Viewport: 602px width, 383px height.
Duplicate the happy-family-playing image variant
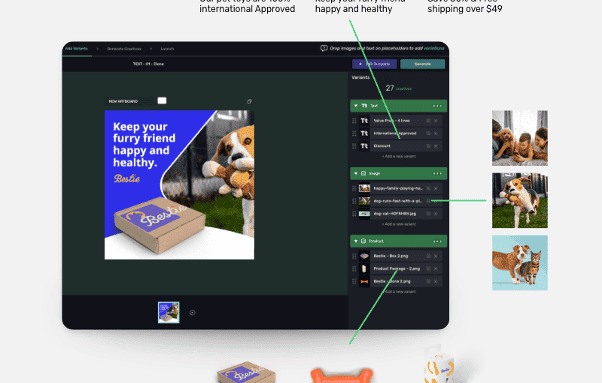click(428, 188)
